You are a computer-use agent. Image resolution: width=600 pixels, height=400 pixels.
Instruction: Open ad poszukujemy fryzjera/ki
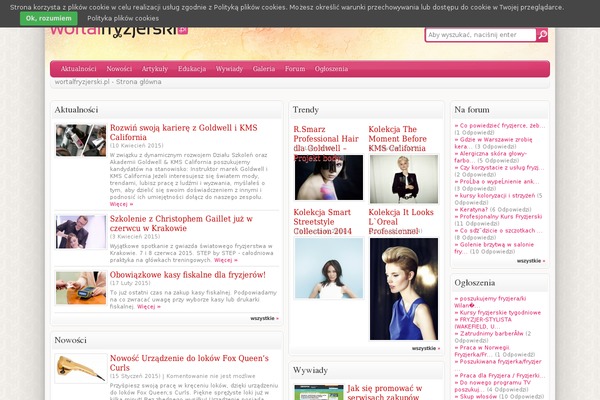(x=490, y=302)
